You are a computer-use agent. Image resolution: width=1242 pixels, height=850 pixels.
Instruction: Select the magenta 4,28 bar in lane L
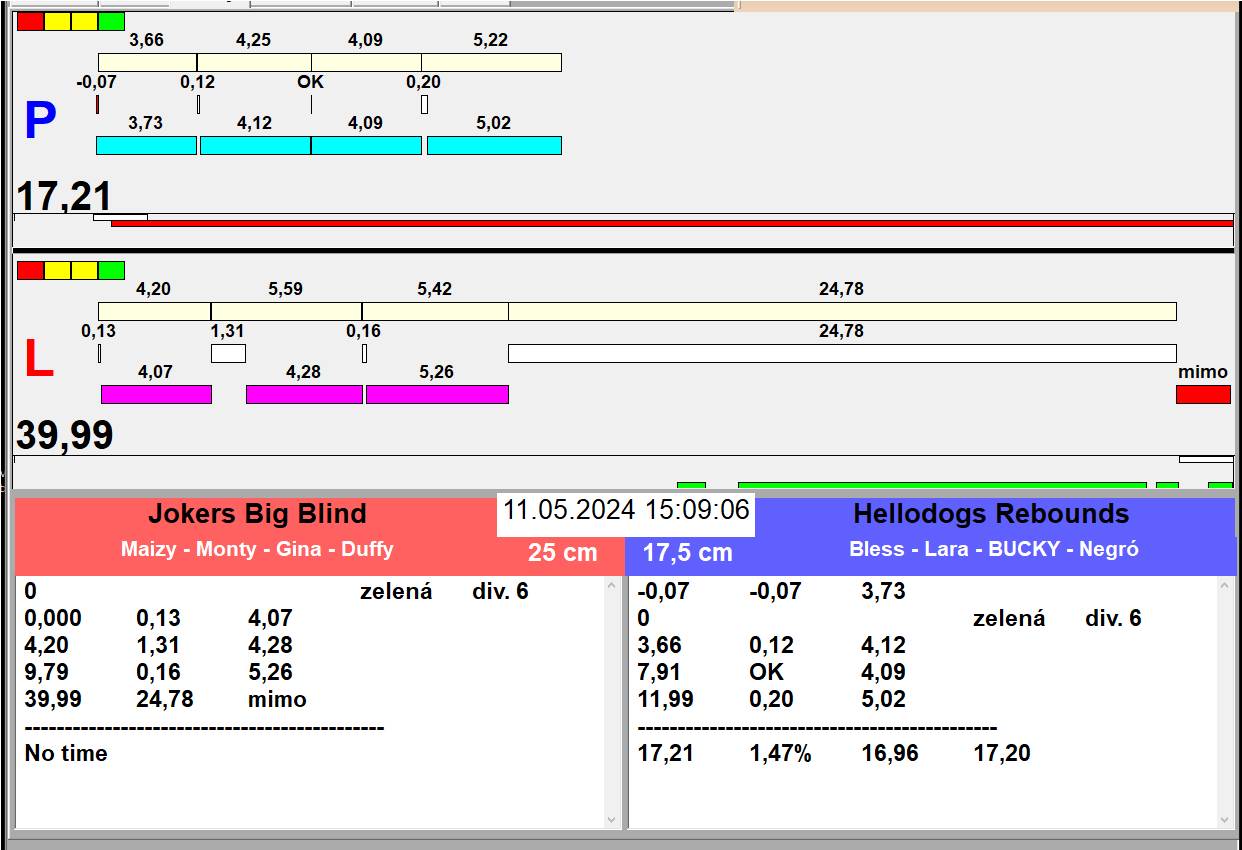pos(304,394)
